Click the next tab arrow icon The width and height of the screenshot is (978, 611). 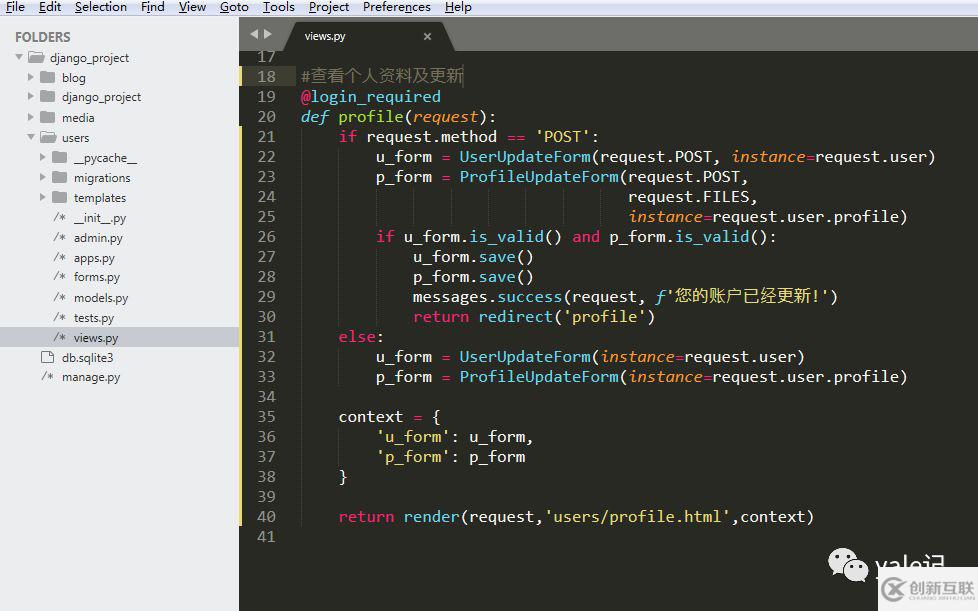pyautogui.click(x=267, y=35)
